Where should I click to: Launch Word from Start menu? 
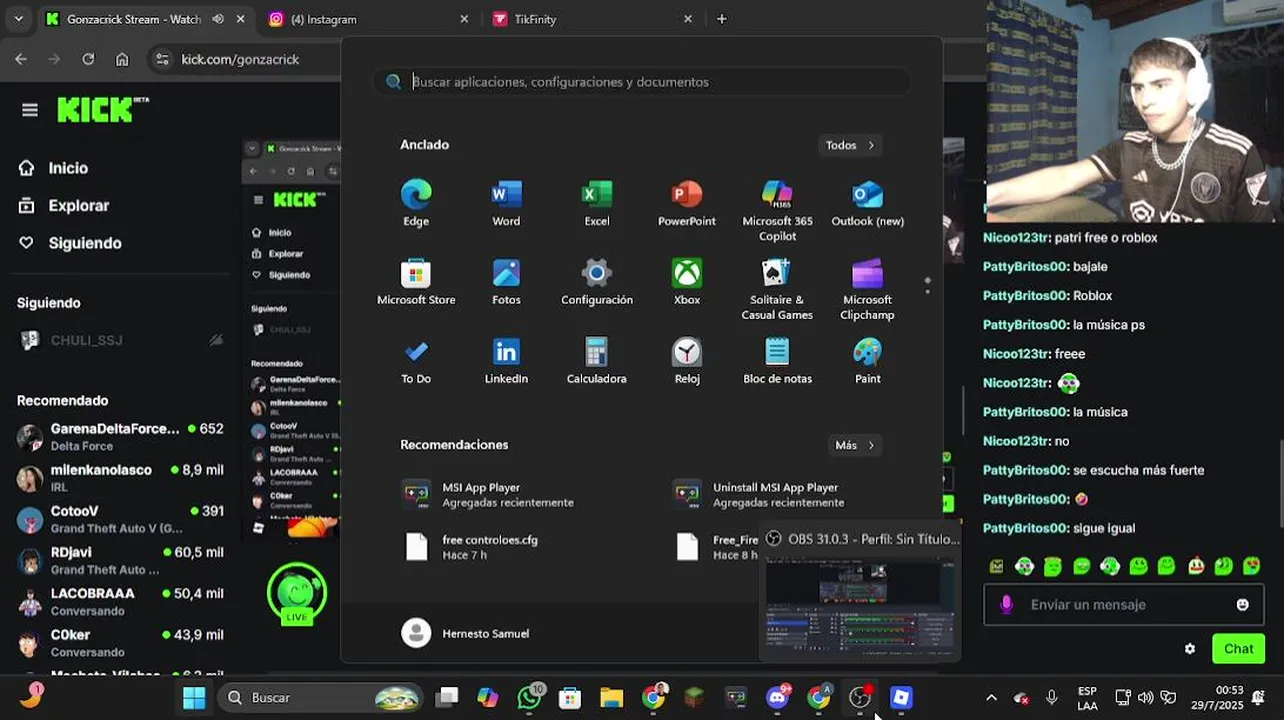[506, 203]
